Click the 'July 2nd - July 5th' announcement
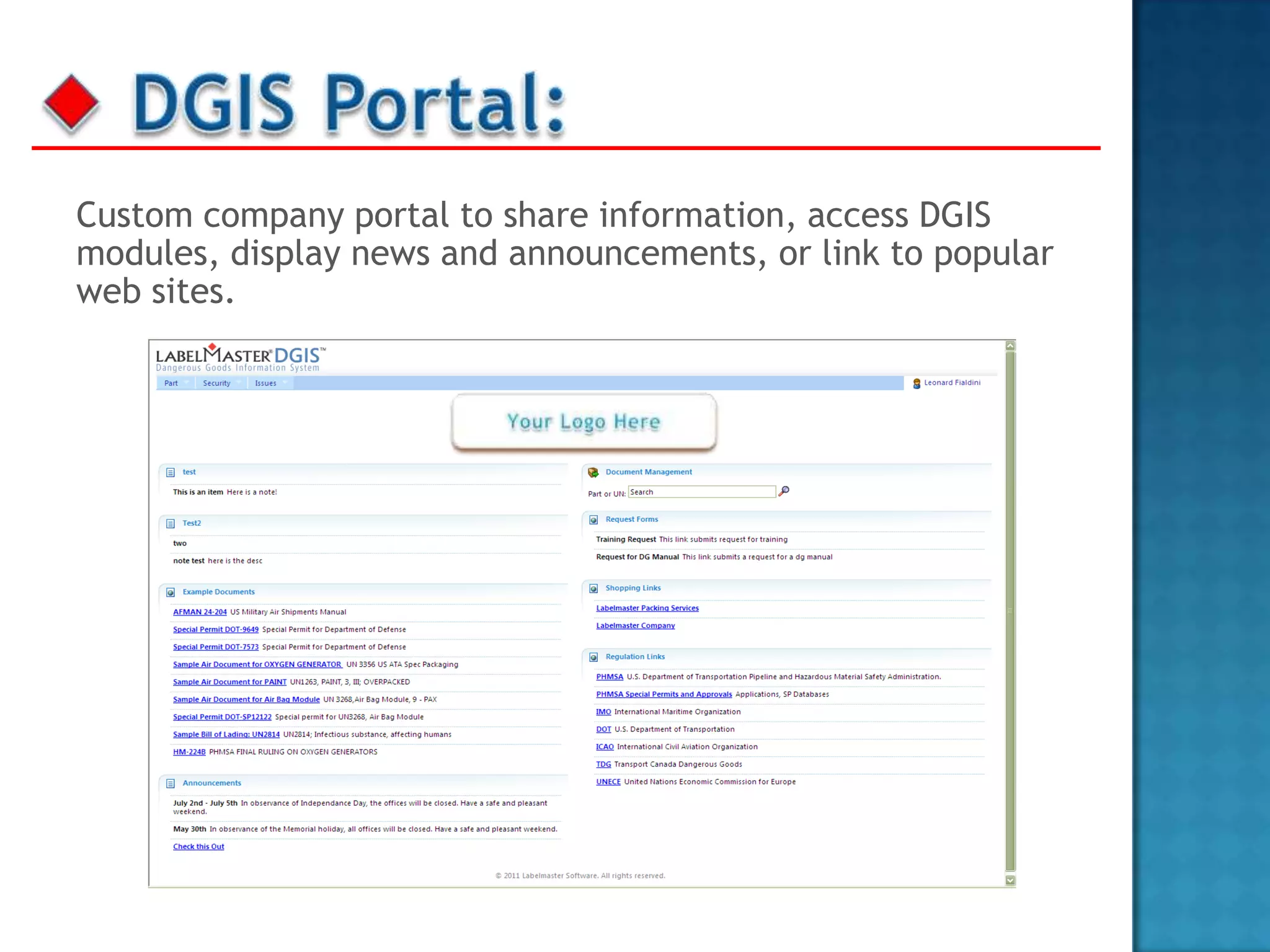 pyautogui.click(x=205, y=803)
